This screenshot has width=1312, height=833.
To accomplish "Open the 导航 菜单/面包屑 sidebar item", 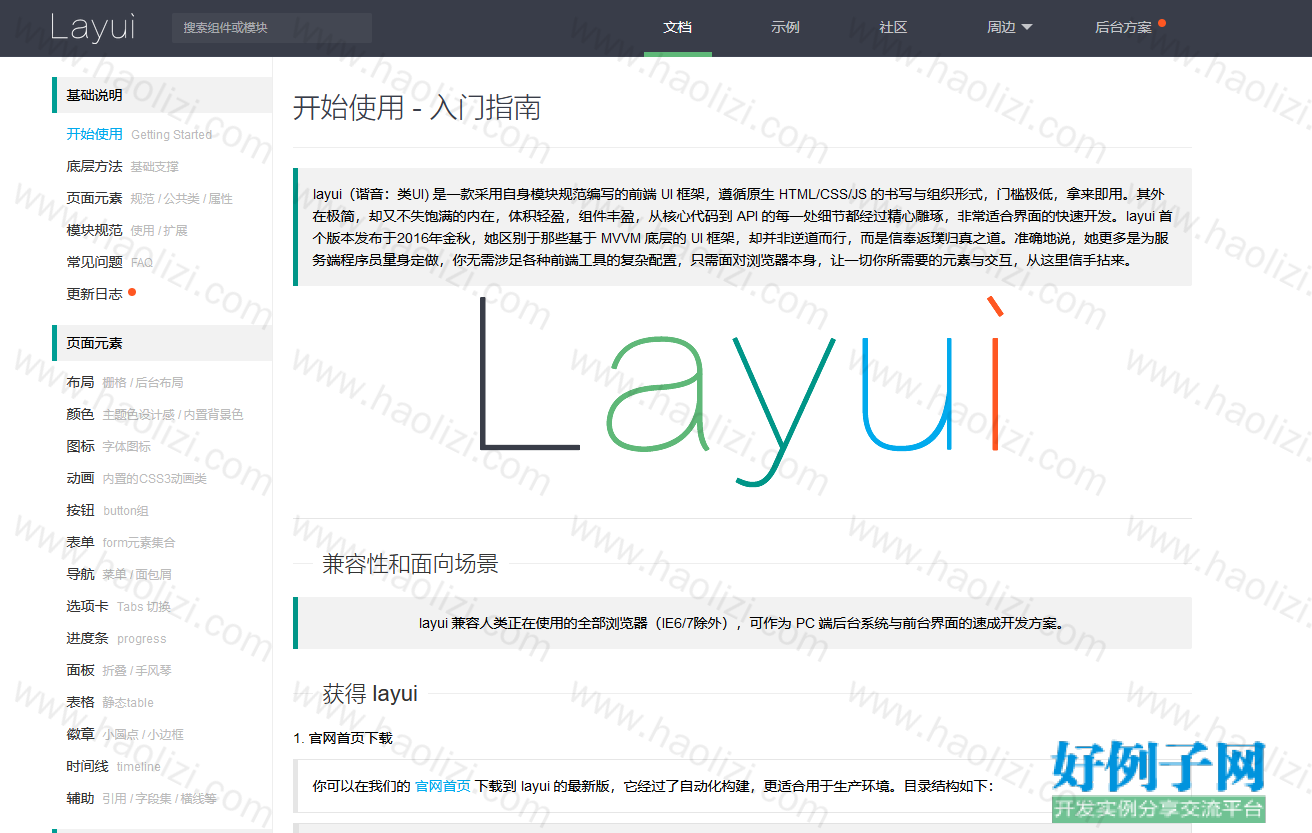I will tap(119, 574).
